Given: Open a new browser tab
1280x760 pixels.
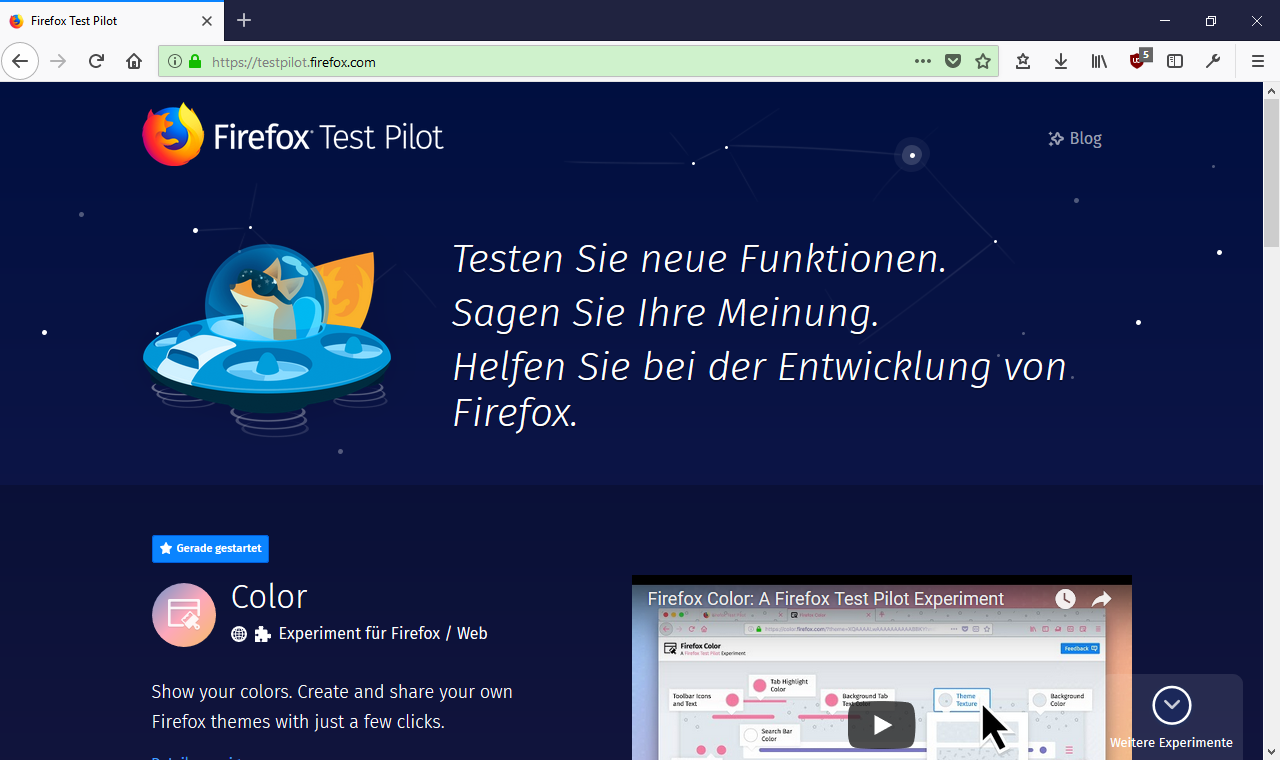Looking at the screenshot, I should coord(244,20).
